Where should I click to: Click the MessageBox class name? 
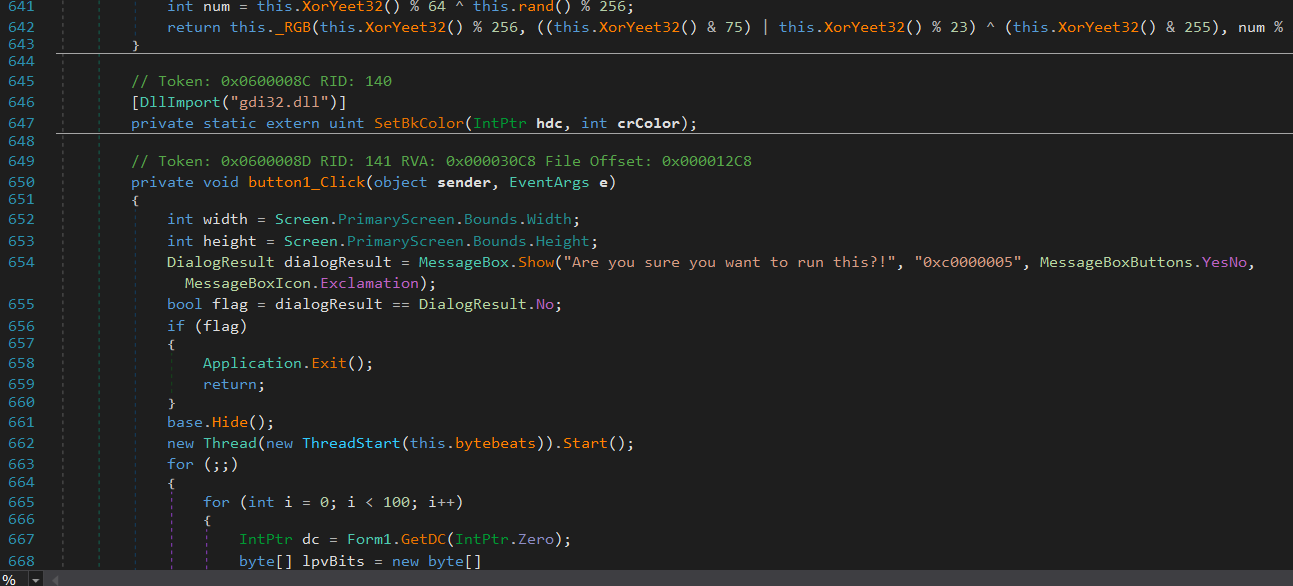pos(463,262)
